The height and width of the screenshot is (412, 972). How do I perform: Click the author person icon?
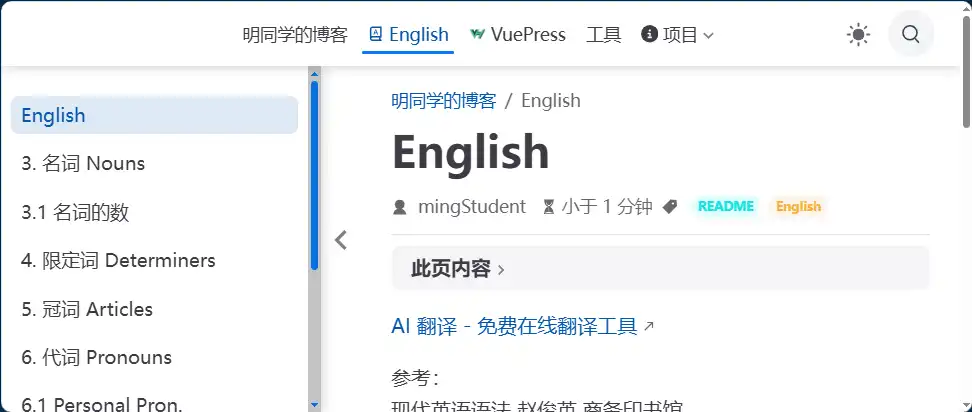tap(400, 207)
